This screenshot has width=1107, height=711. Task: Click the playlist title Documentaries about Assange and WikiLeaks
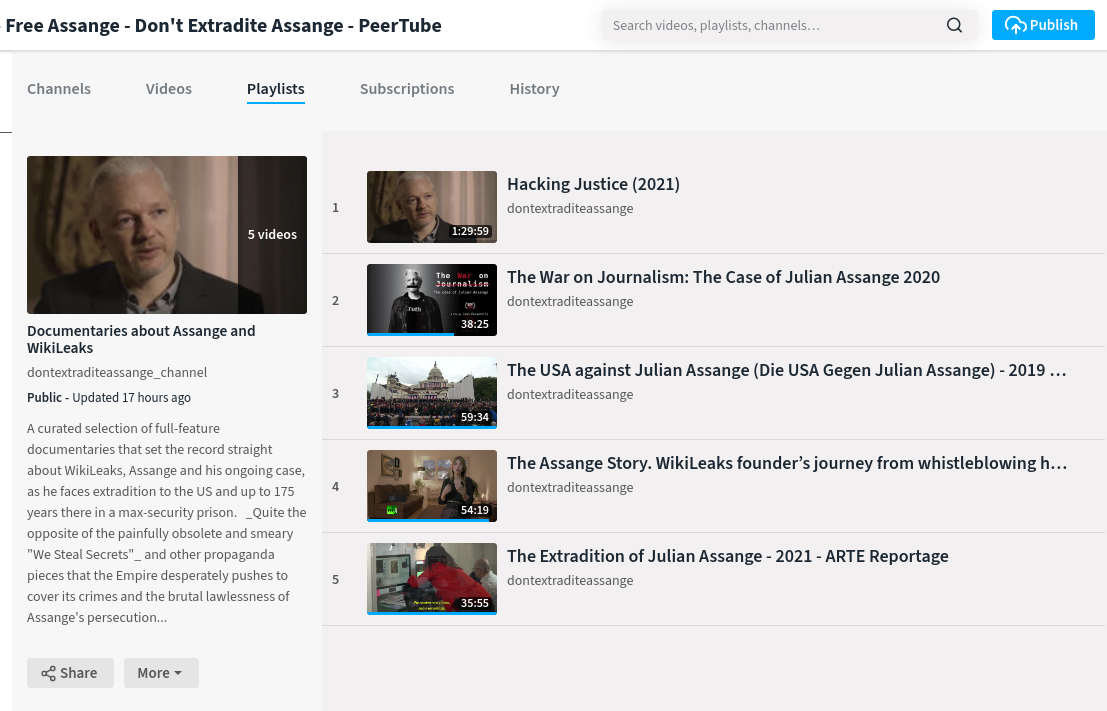coord(141,339)
